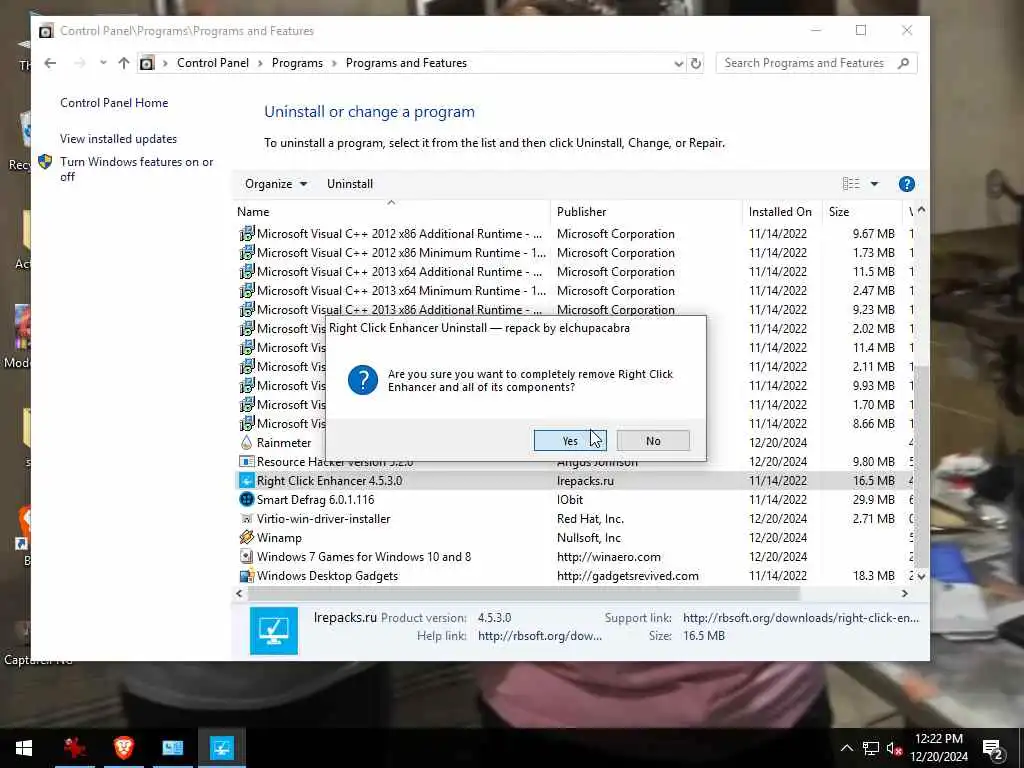Open the Control Panel breadcrumb
Image resolution: width=1024 pixels, height=768 pixels.
click(x=213, y=63)
